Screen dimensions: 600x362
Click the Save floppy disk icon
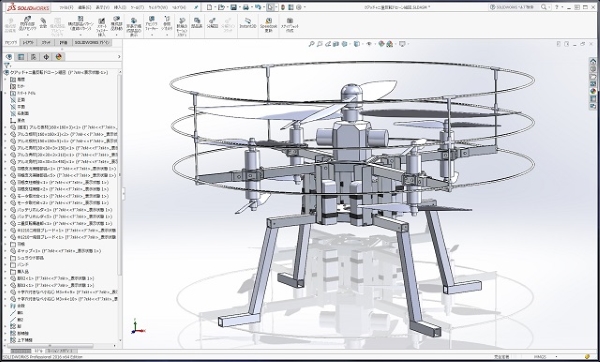[233, 7]
